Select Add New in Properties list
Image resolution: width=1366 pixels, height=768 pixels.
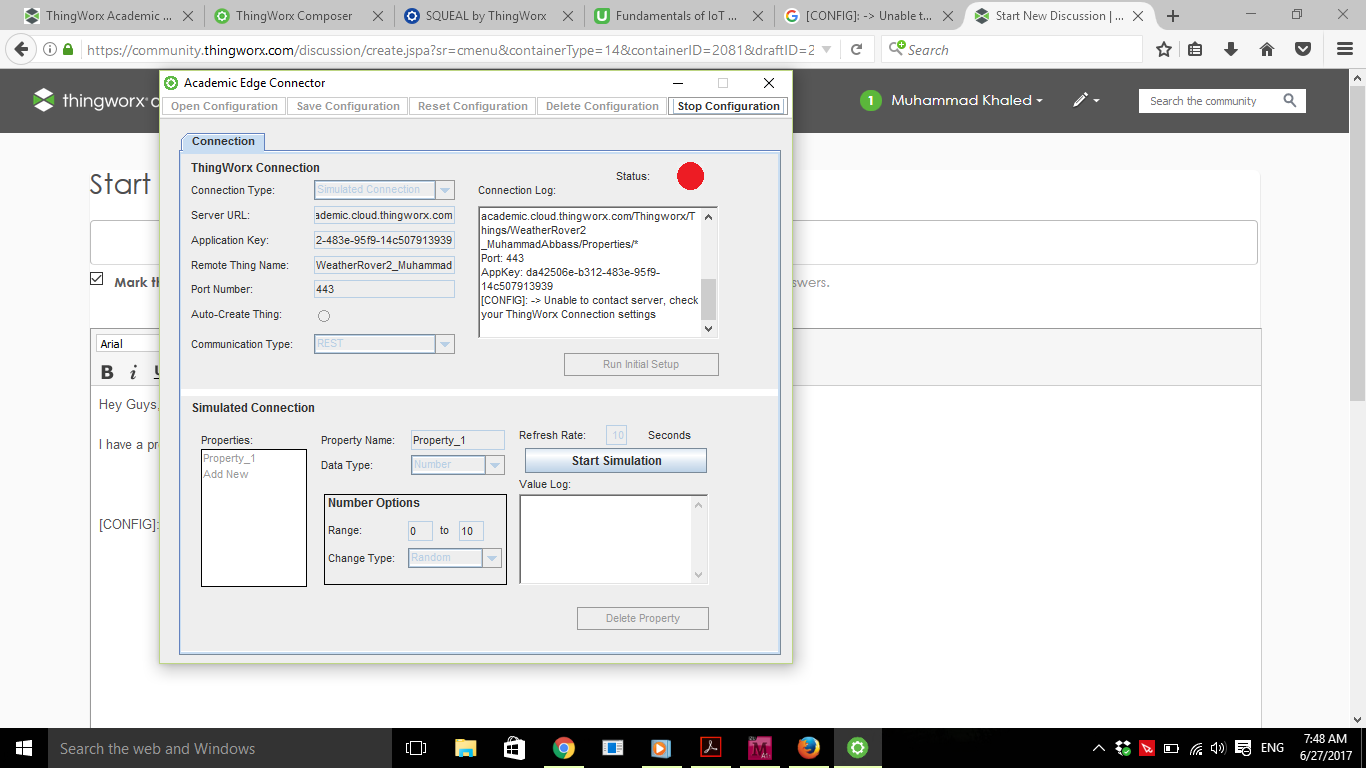tap(226, 474)
